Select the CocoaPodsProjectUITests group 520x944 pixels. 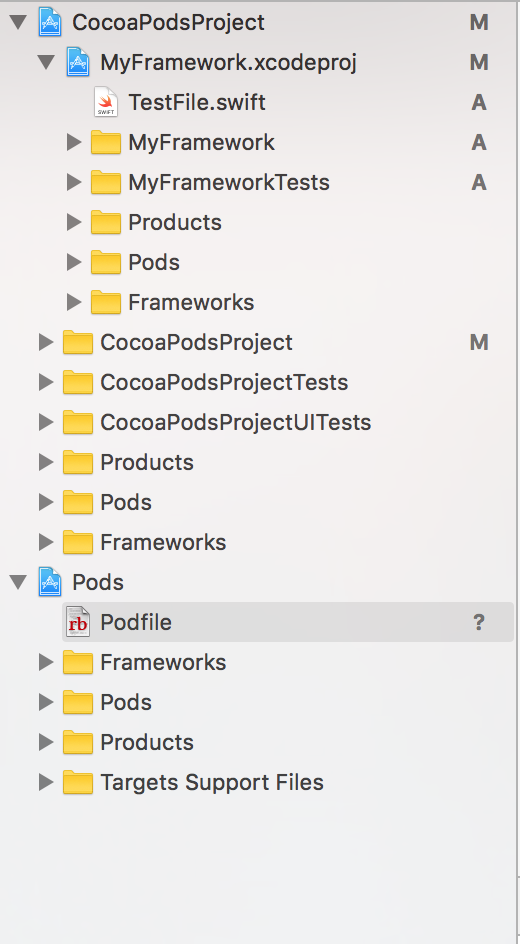(235, 422)
